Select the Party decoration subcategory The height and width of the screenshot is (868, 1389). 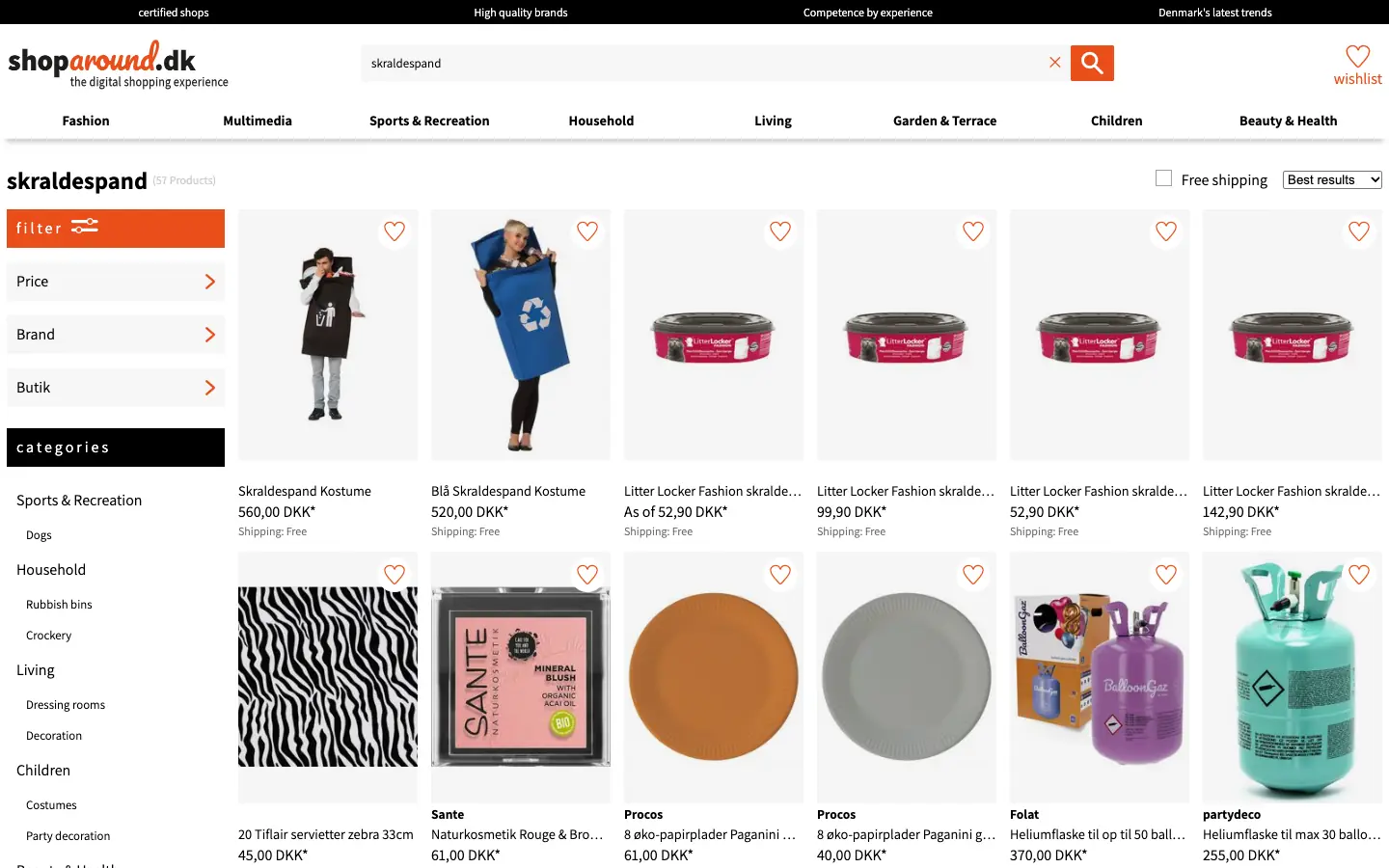pyautogui.click(x=68, y=836)
